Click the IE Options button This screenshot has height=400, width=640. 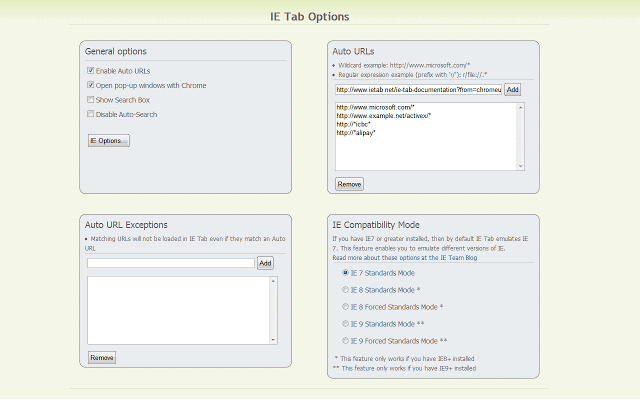pos(109,141)
